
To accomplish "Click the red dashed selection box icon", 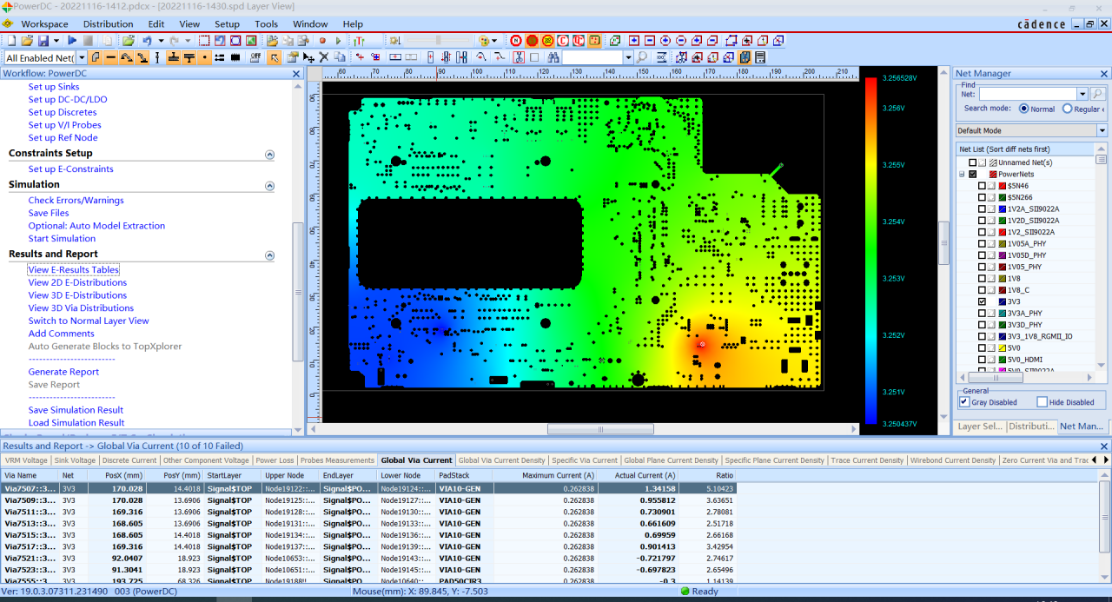I will (204, 40).
